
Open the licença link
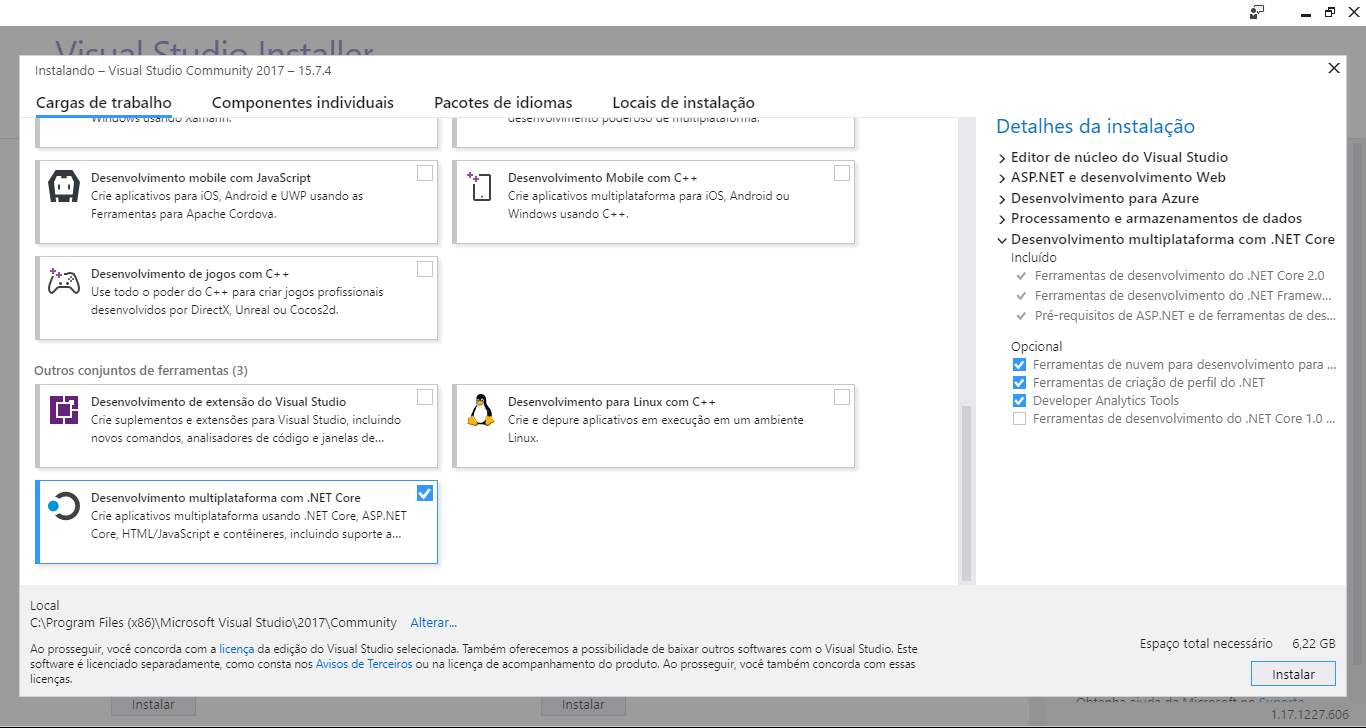coord(237,649)
